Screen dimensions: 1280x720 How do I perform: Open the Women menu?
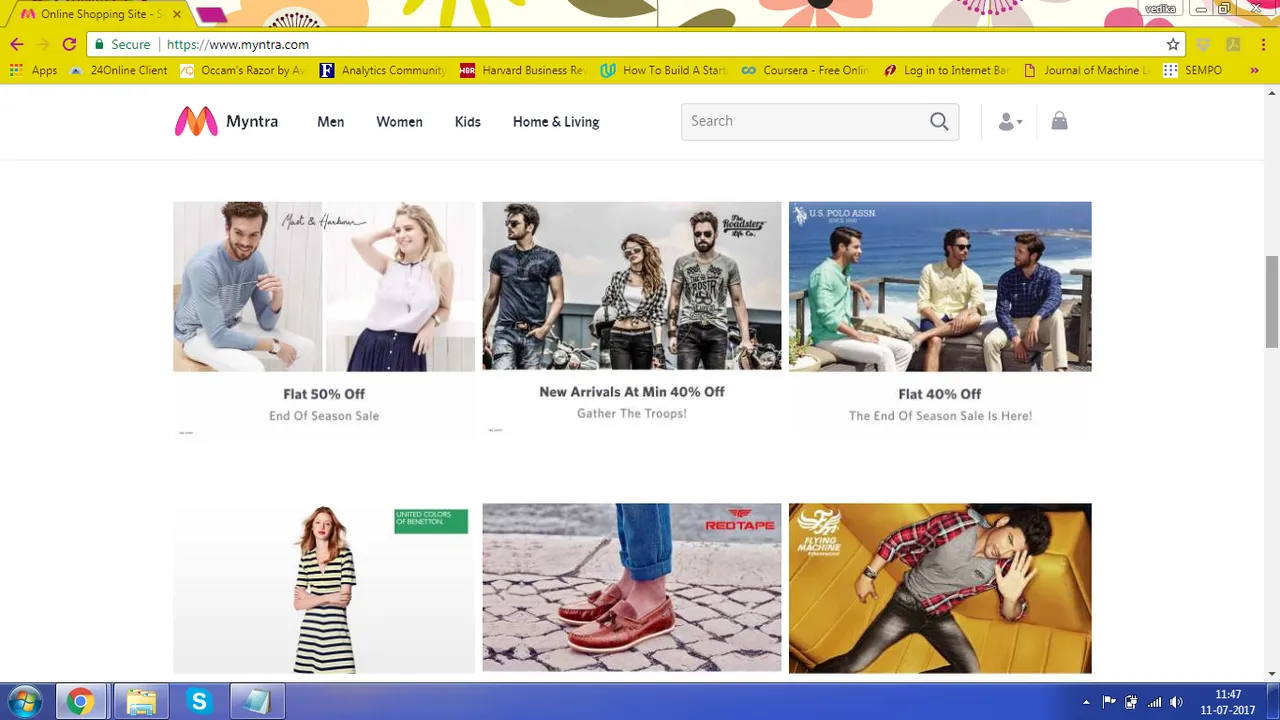tap(399, 122)
